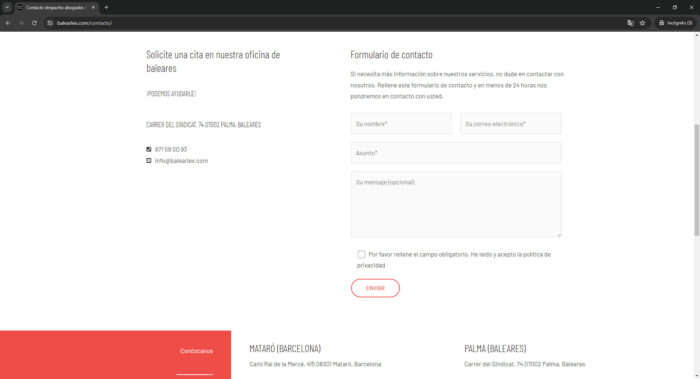Click into the Asunto field

tap(456, 153)
